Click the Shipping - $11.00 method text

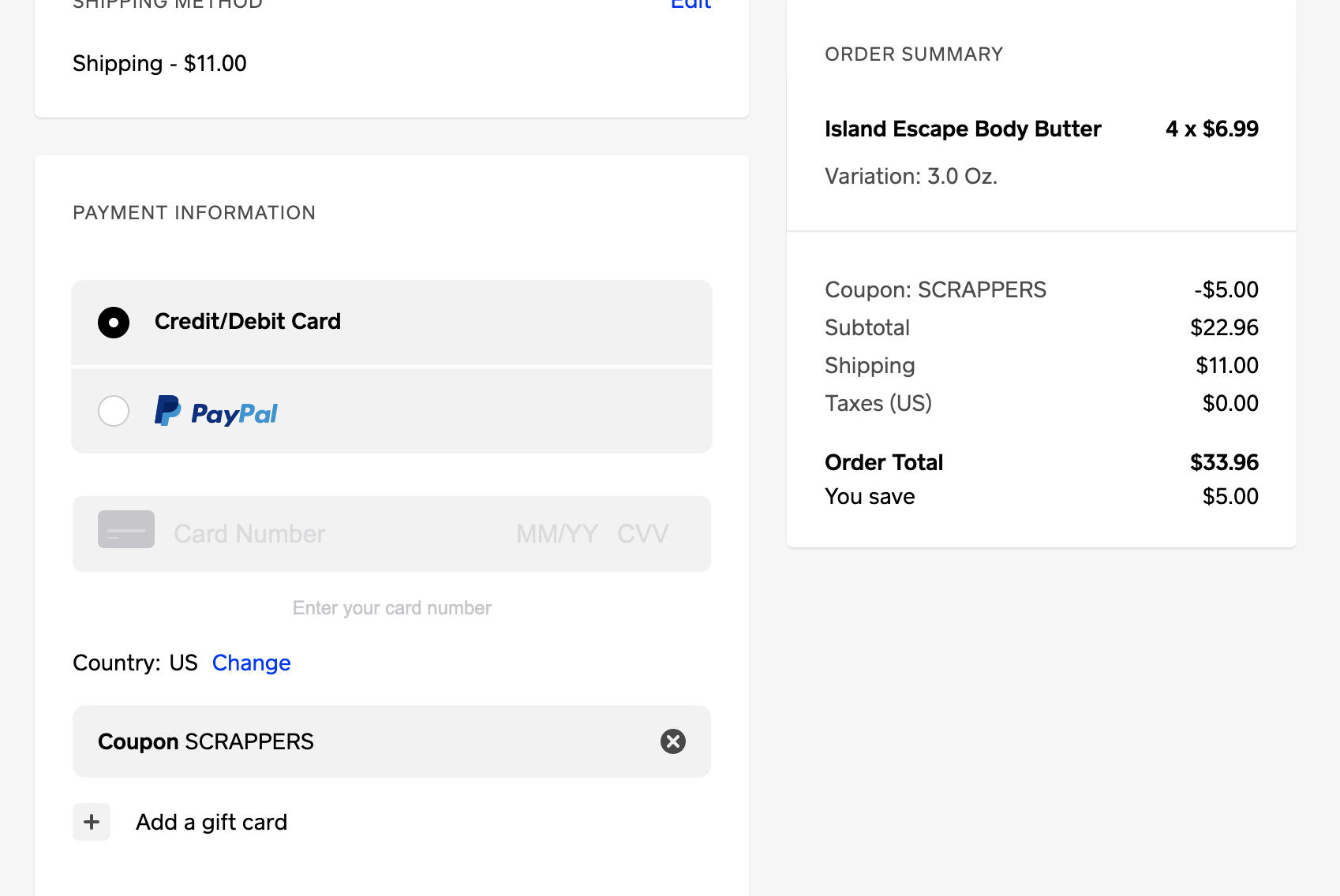[159, 63]
